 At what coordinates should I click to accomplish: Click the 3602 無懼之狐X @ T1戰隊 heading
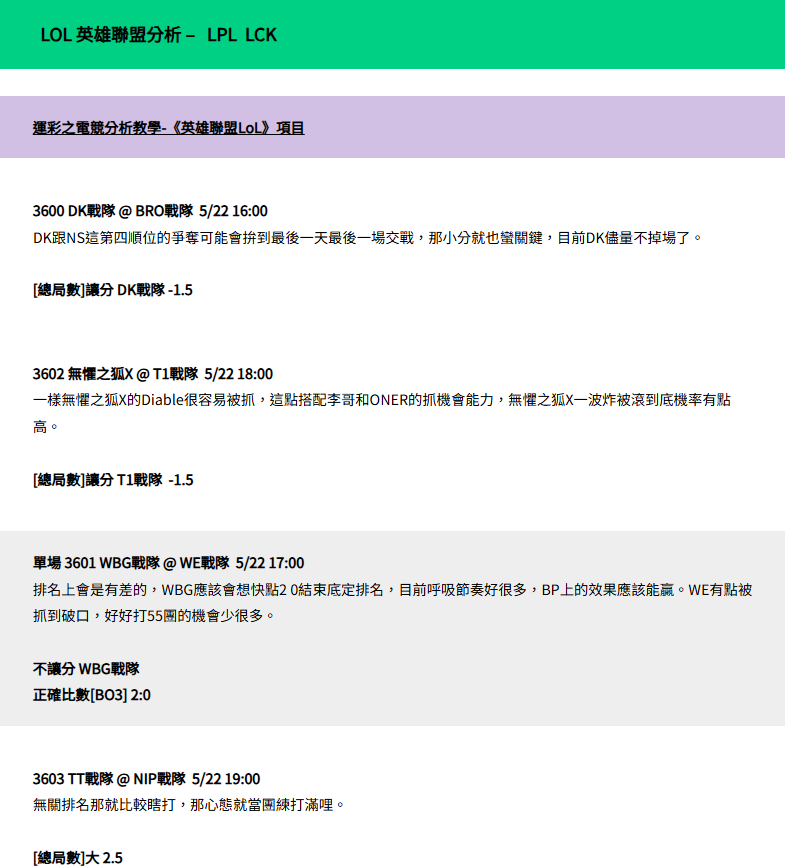point(153,374)
